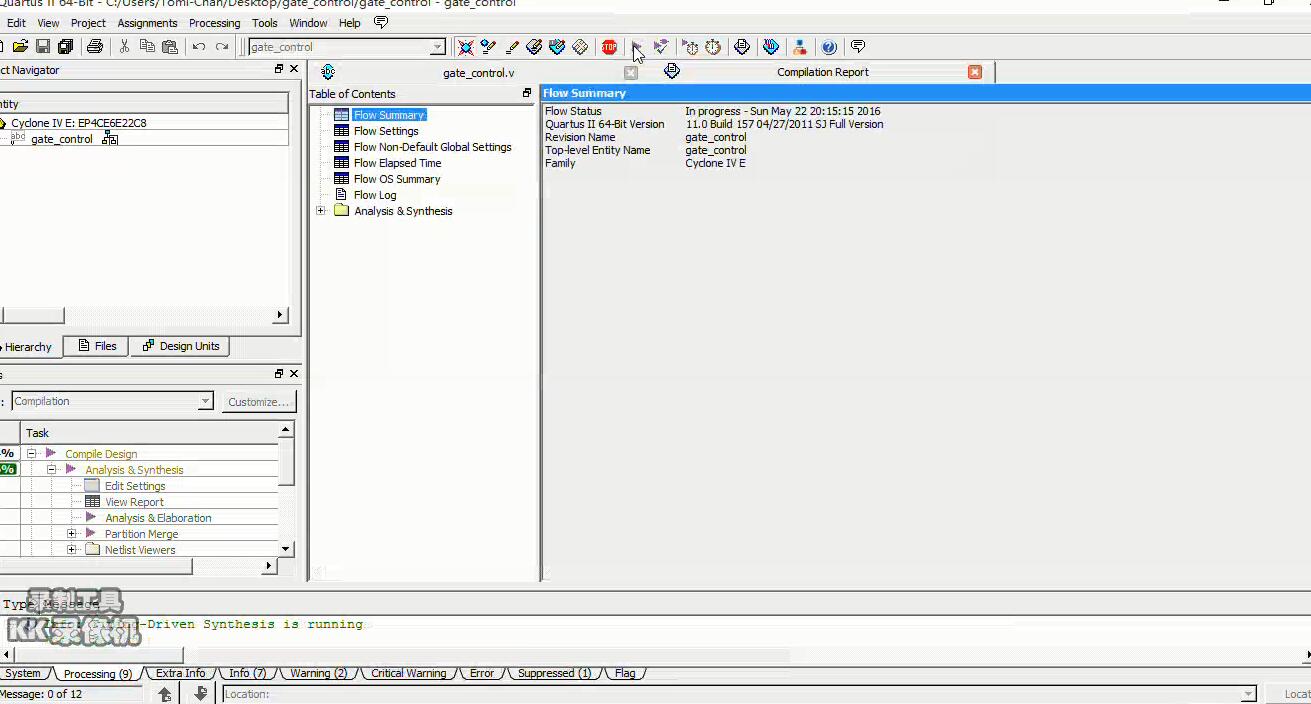1311x704 pixels.
Task: Expand the Netlist Viewers folder
Action: click(x=72, y=550)
